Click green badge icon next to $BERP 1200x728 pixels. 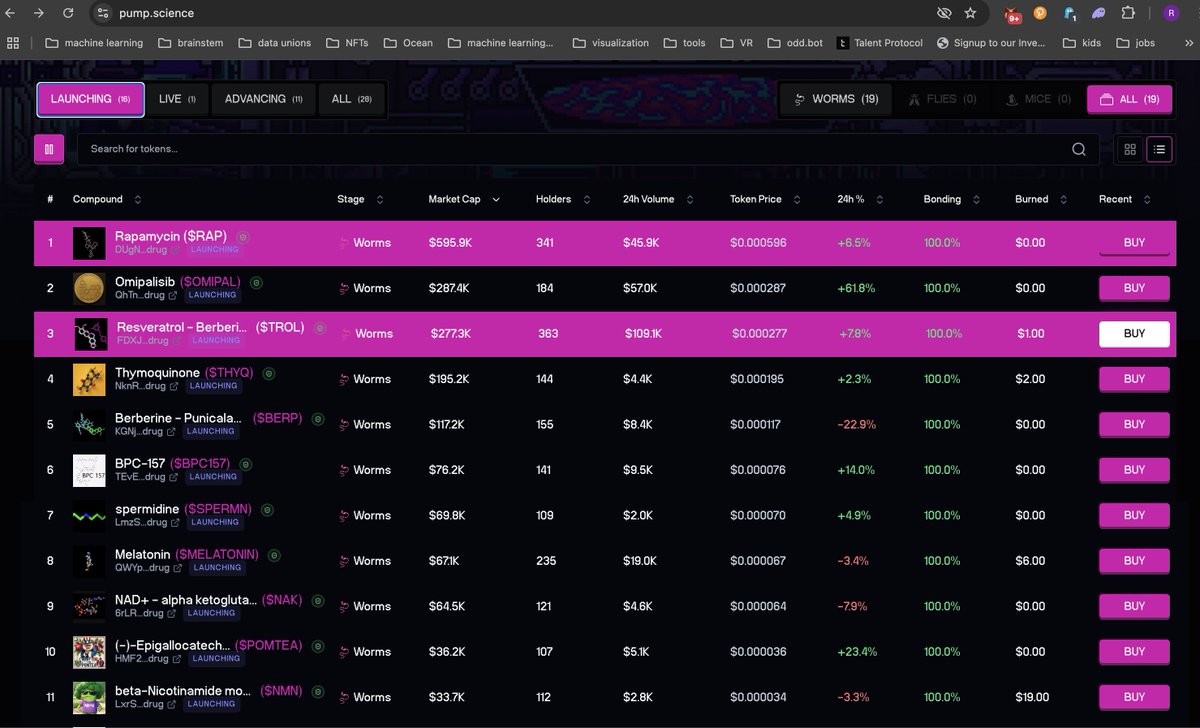317,419
